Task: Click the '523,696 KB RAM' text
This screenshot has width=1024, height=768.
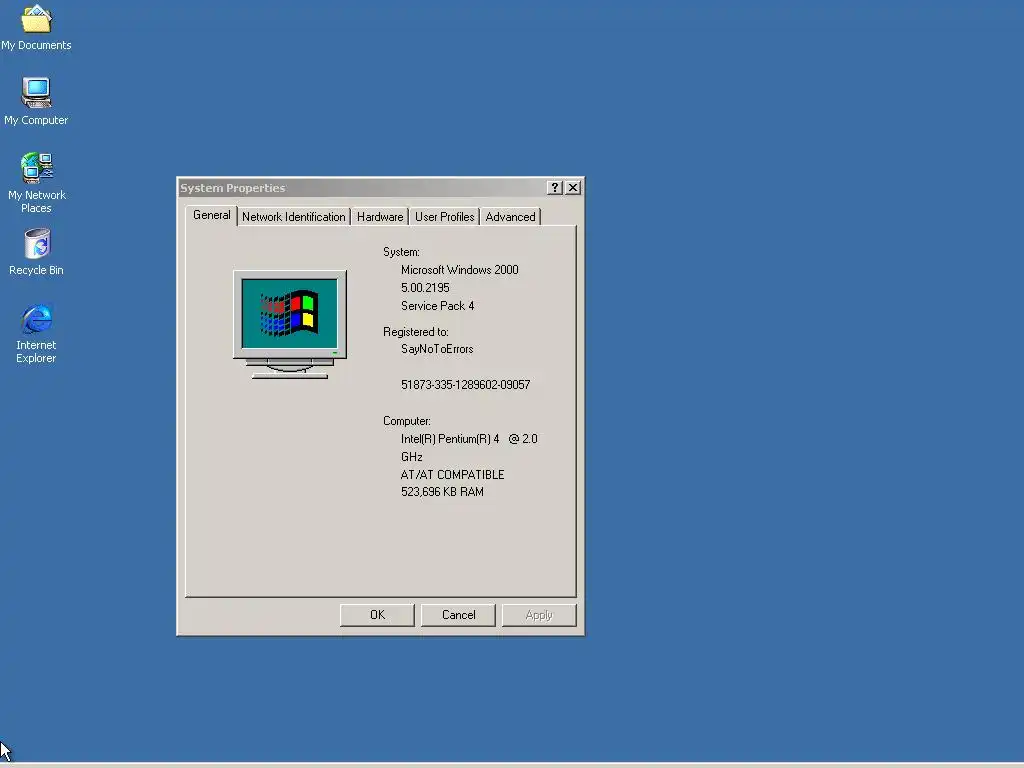Action: pyautogui.click(x=442, y=492)
